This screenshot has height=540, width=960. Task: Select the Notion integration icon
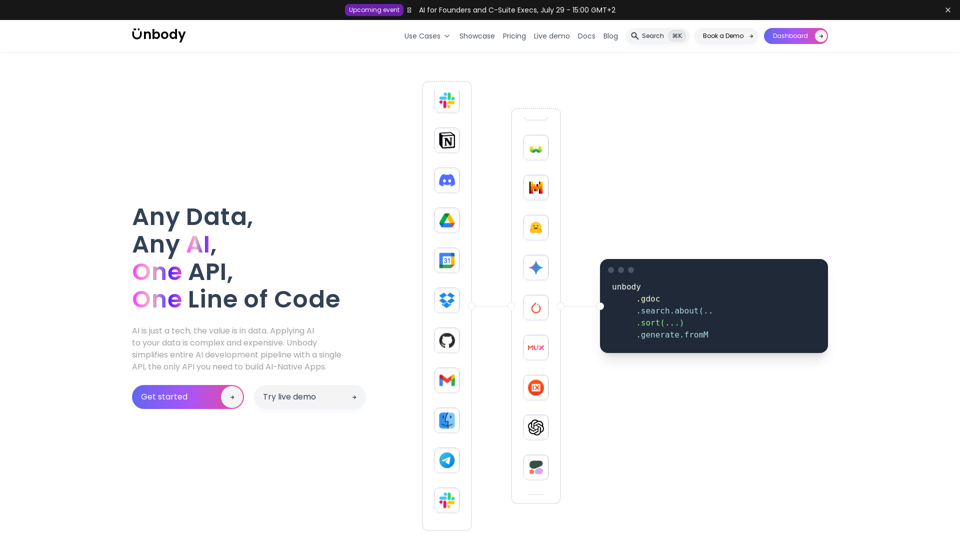[447, 141]
